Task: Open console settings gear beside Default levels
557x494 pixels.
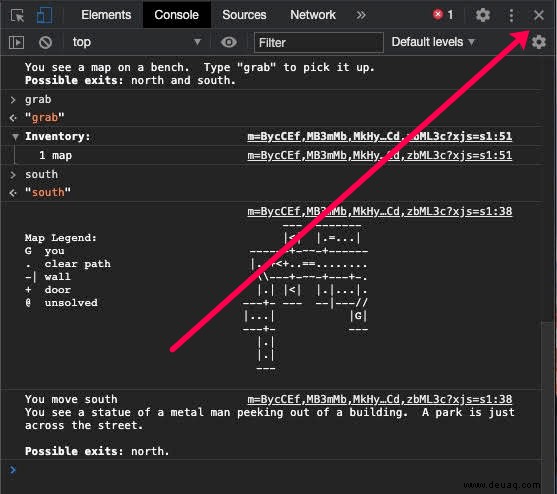Action: click(539, 42)
